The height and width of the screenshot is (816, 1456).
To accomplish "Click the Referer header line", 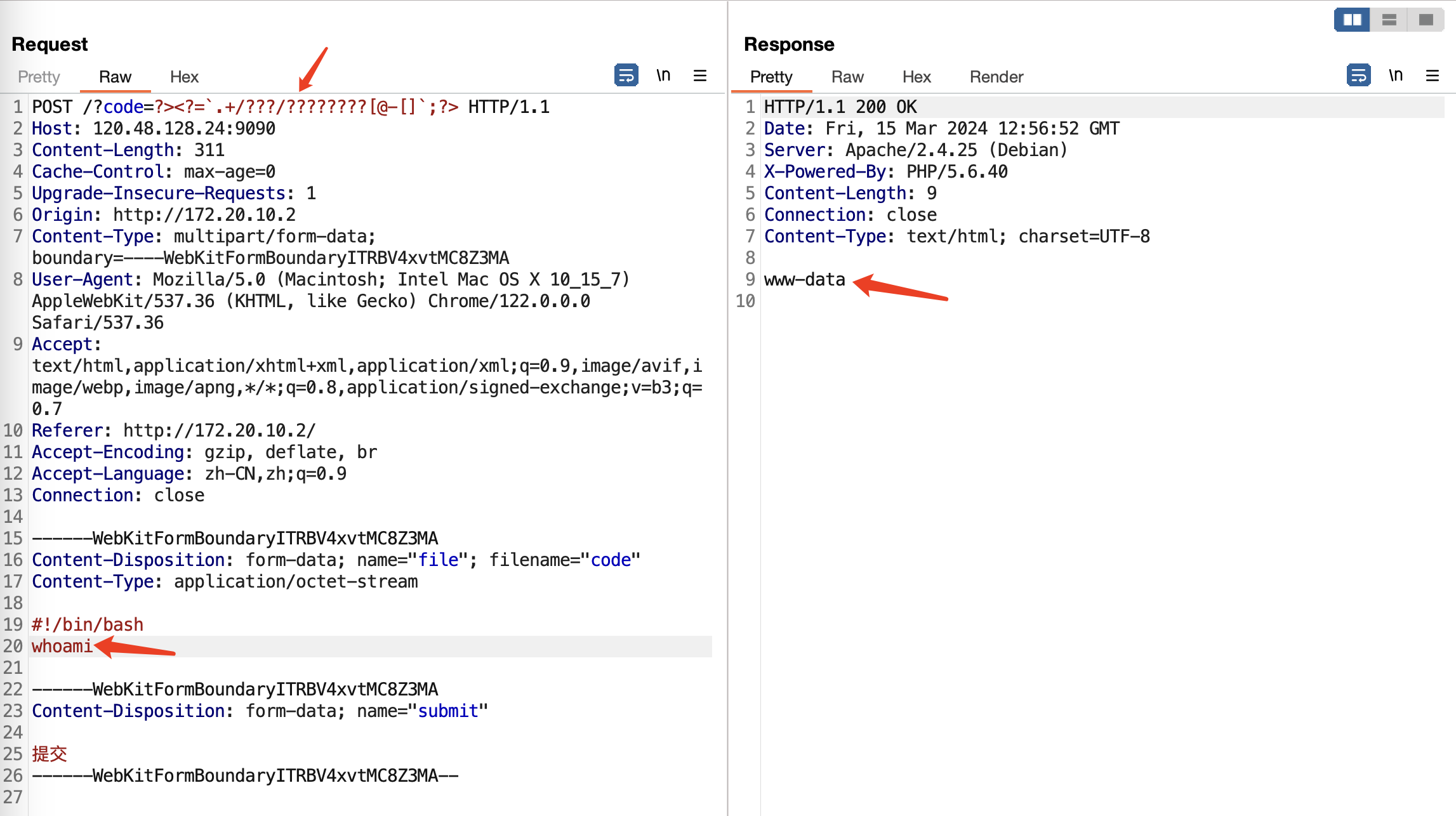I will (x=174, y=430).
